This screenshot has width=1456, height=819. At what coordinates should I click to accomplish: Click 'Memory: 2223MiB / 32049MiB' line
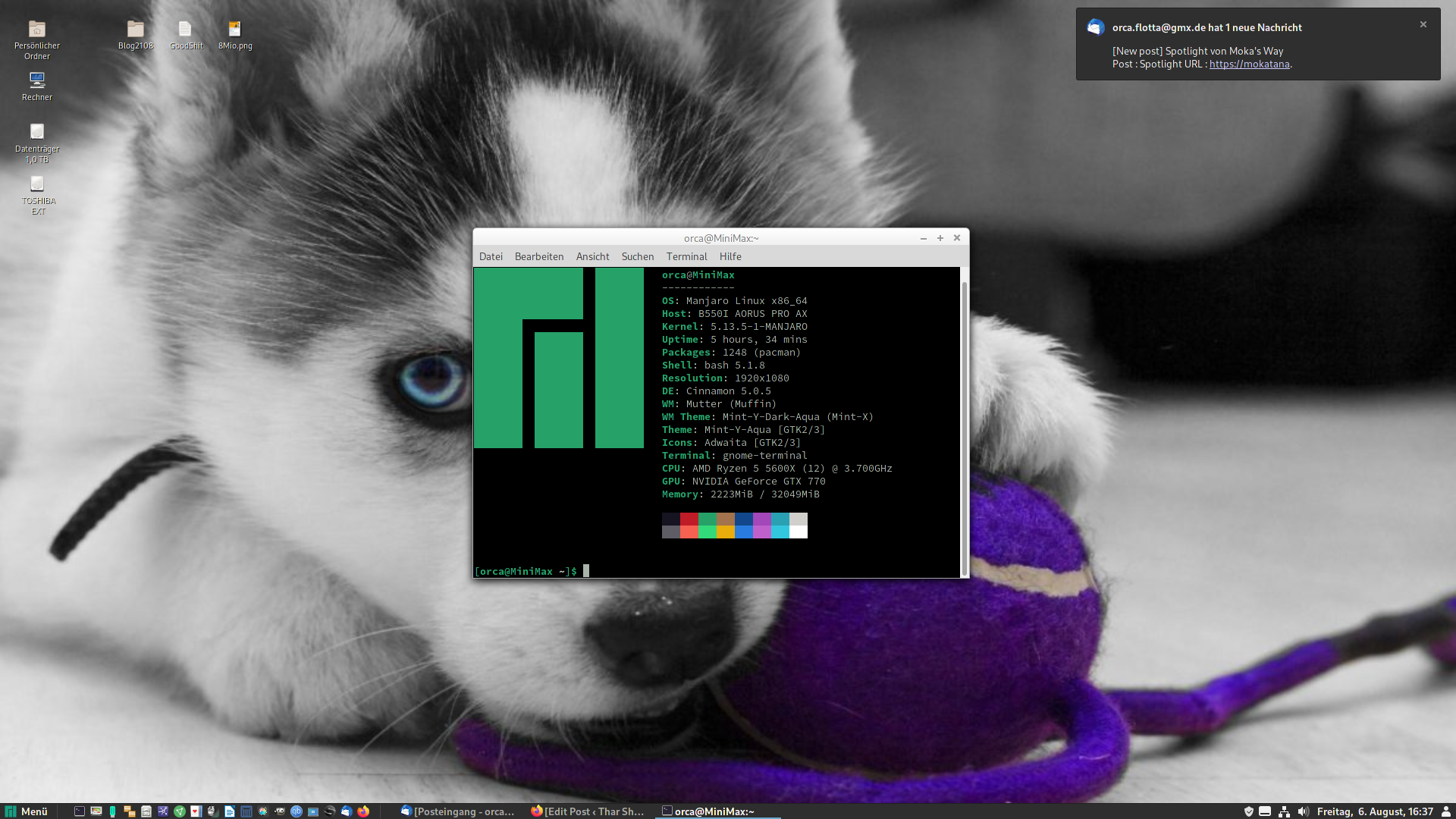740,494
